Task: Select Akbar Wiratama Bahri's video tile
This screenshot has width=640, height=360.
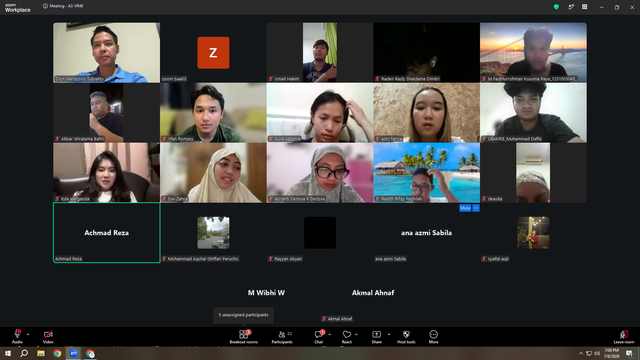Action: point(107,113)
